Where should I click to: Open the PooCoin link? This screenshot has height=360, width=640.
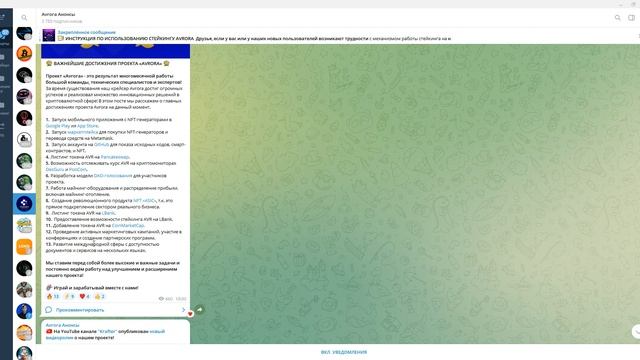[78, 169]
